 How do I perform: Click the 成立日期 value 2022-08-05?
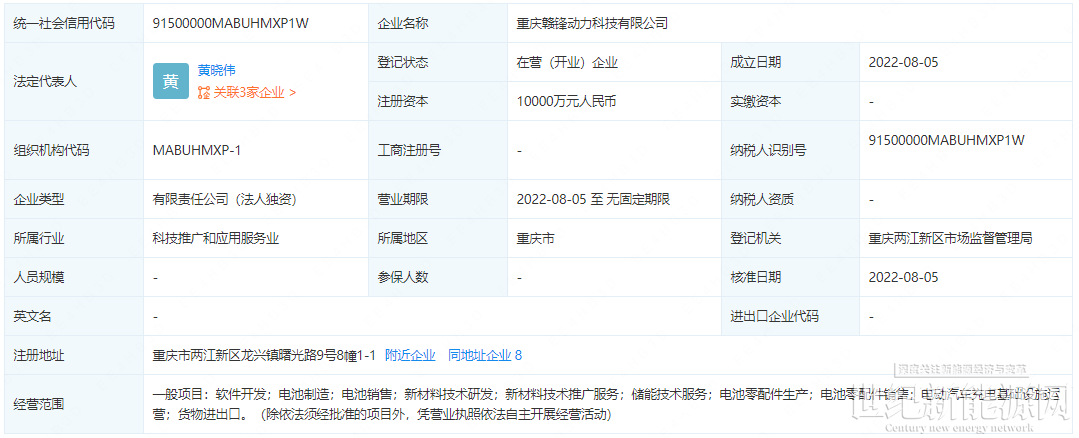904,63
